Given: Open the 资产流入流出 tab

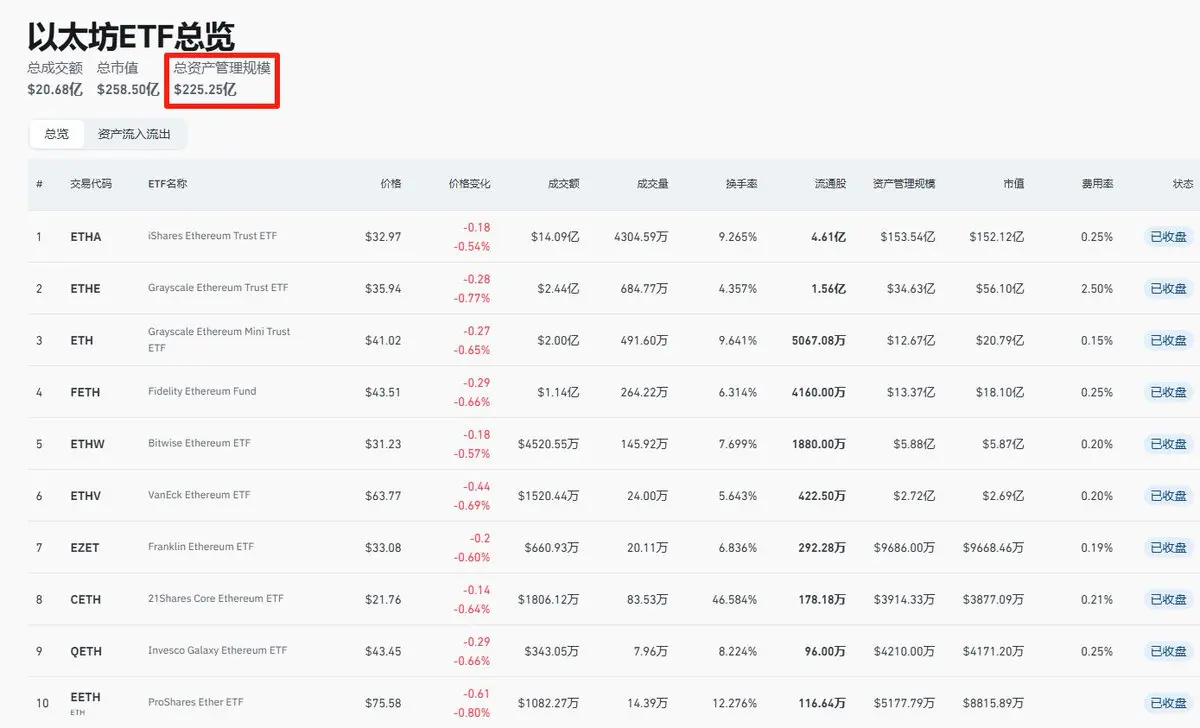Looking at the screenshot, I should (134, 134).
